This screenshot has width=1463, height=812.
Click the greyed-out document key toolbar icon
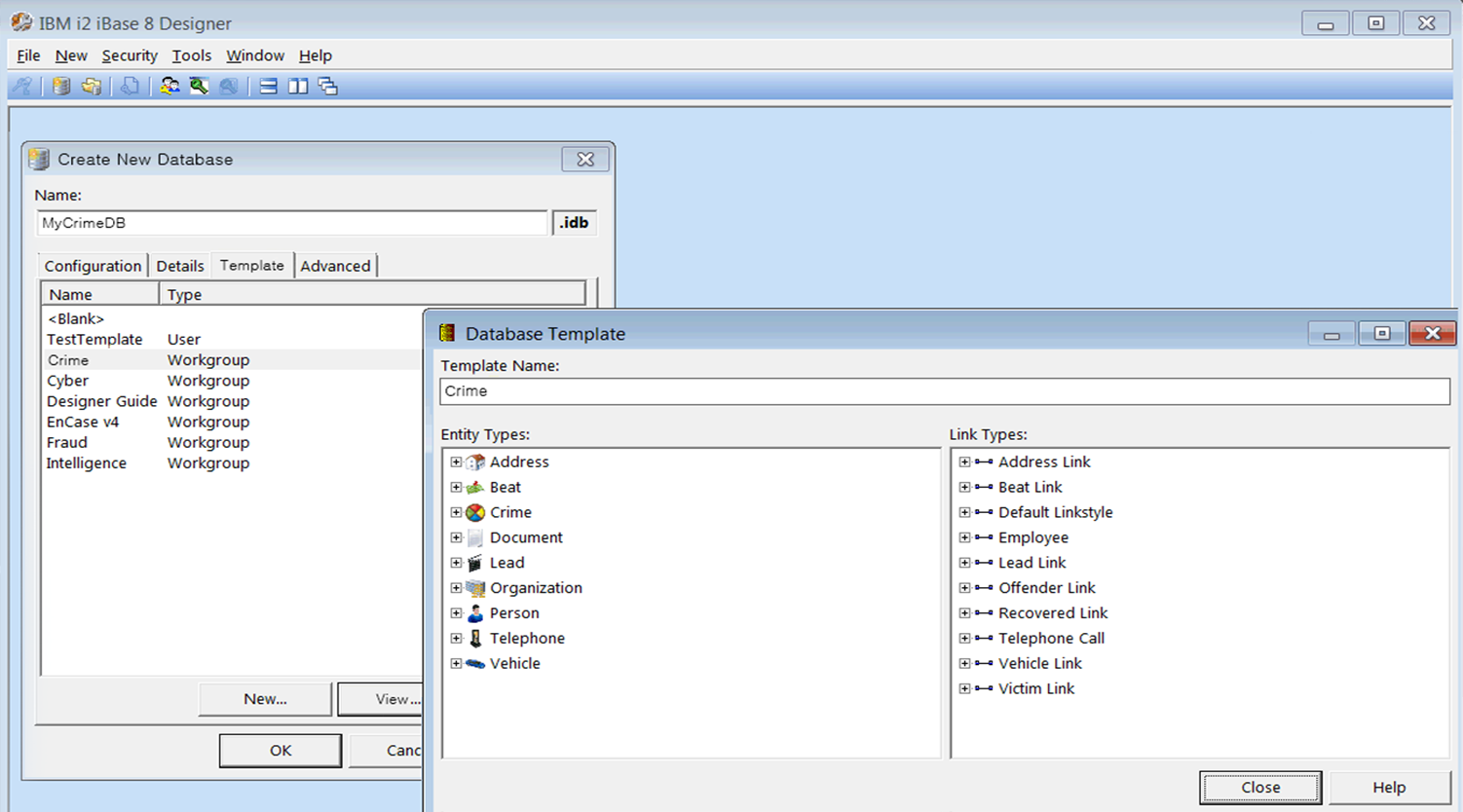[130, 87]
